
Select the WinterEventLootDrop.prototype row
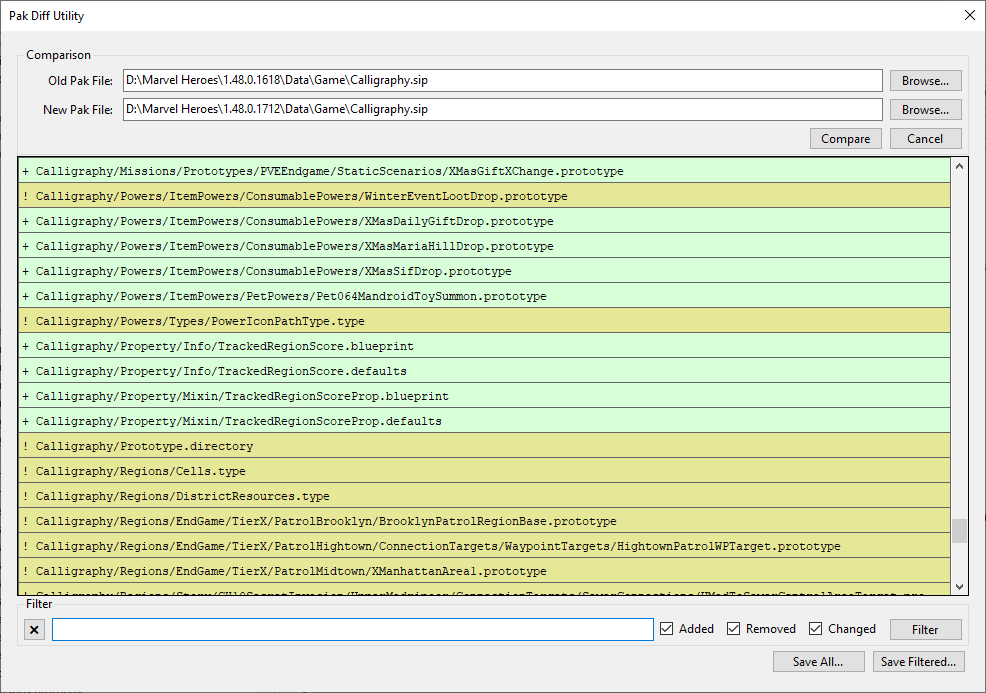[x=484, y=196]
